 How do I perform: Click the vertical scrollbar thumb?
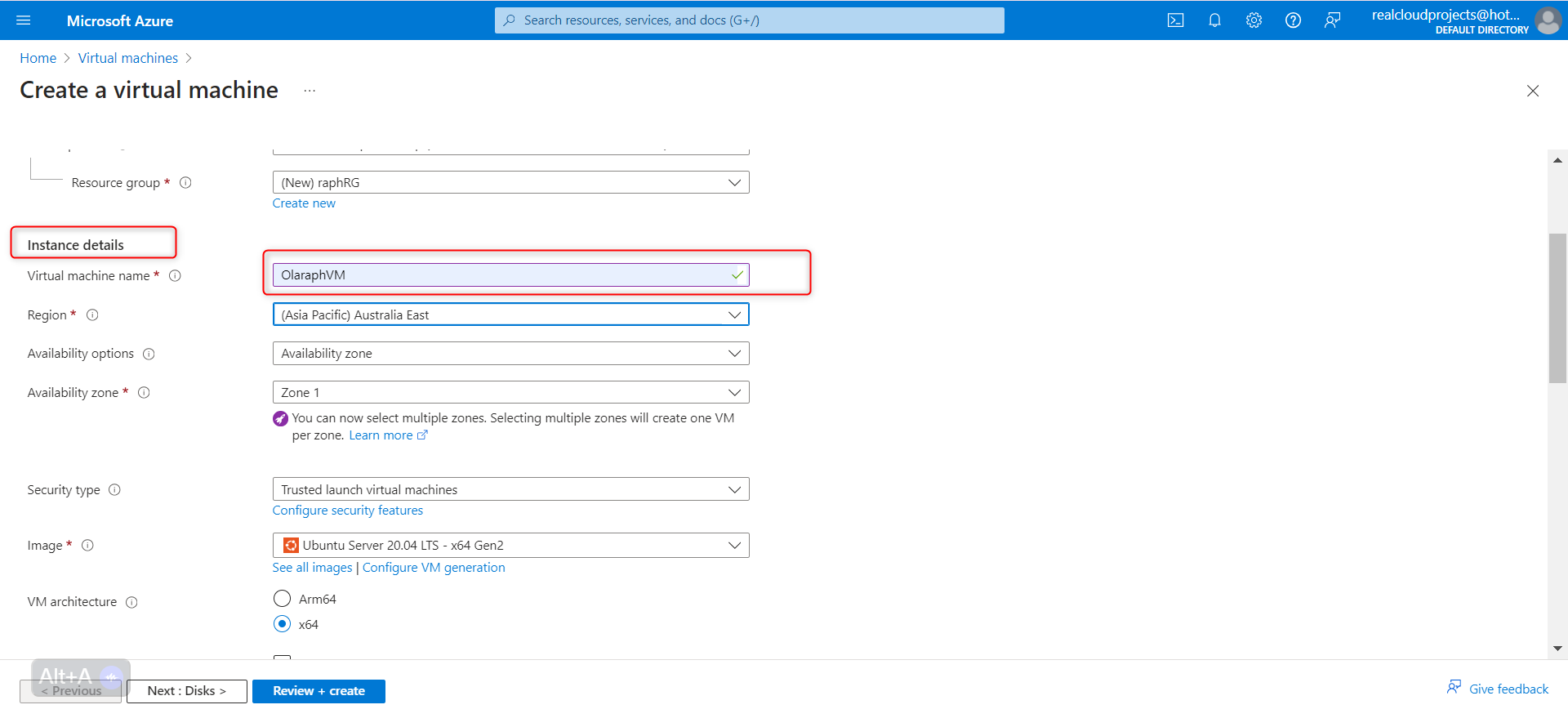click(x=1557, y=308)
